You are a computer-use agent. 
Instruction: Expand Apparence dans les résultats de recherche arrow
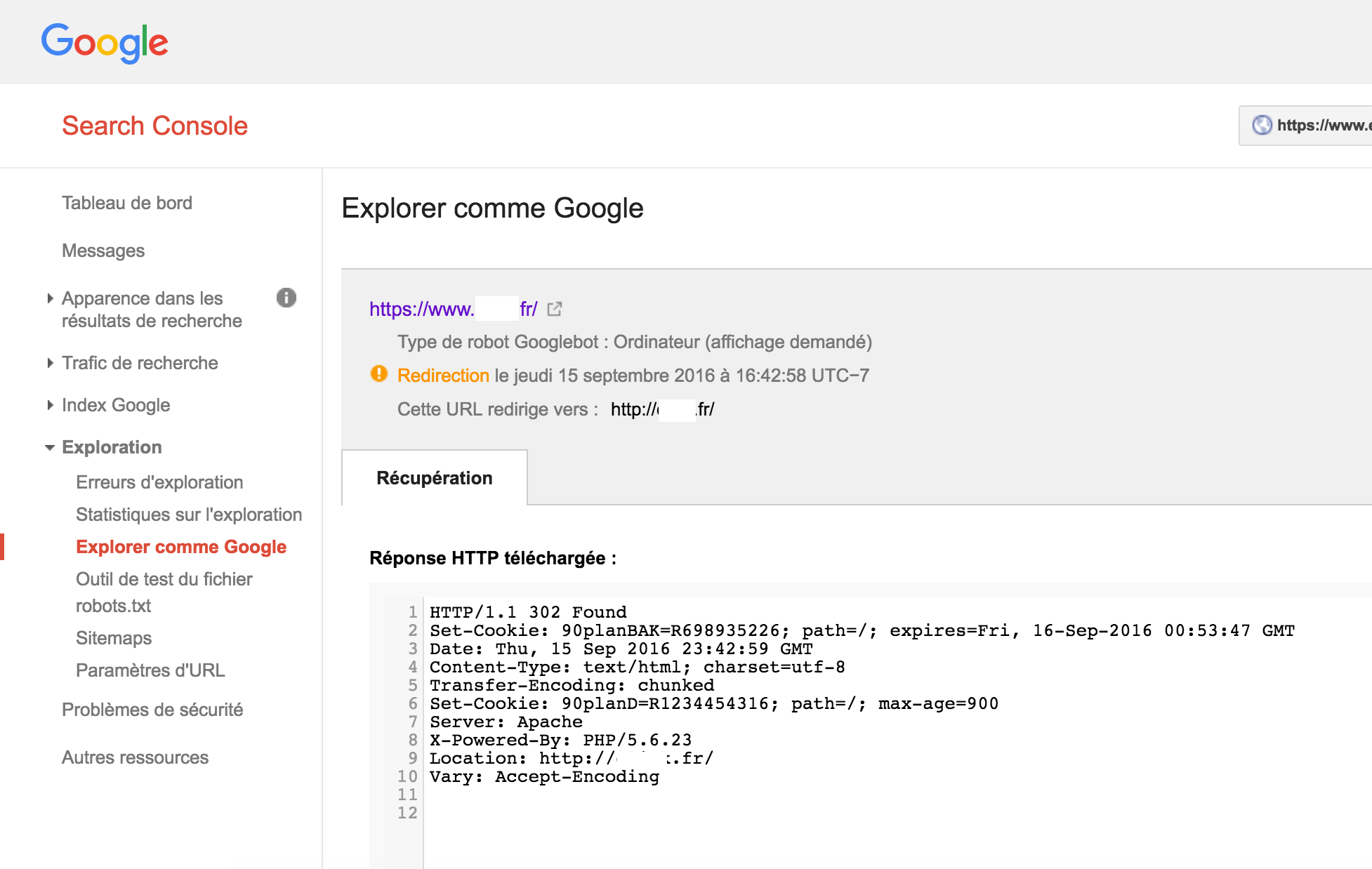pos(50,298)
